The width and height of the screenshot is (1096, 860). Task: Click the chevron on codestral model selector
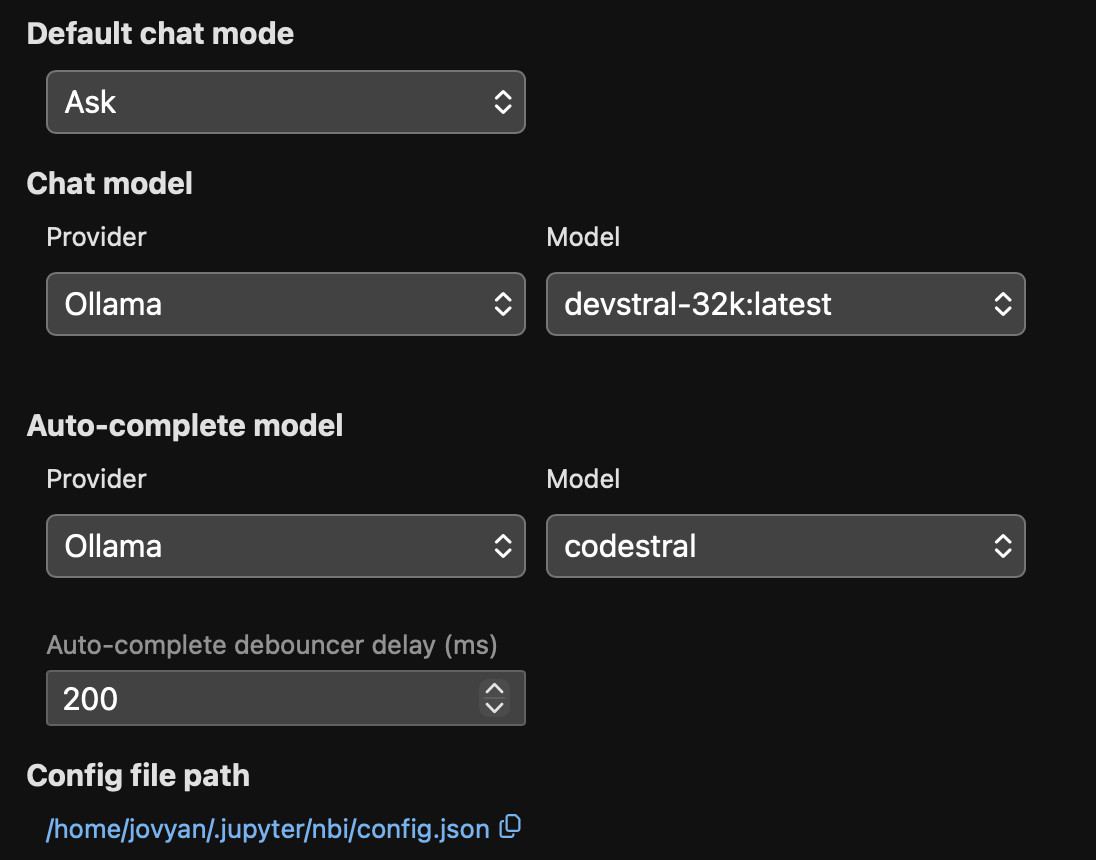(1004, 546)
